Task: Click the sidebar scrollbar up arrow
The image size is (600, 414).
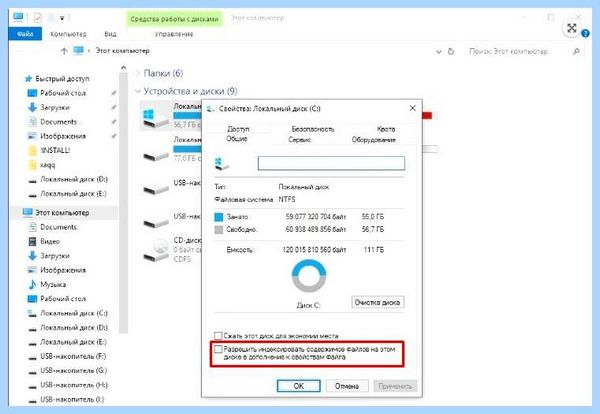Action: [123, 68]
